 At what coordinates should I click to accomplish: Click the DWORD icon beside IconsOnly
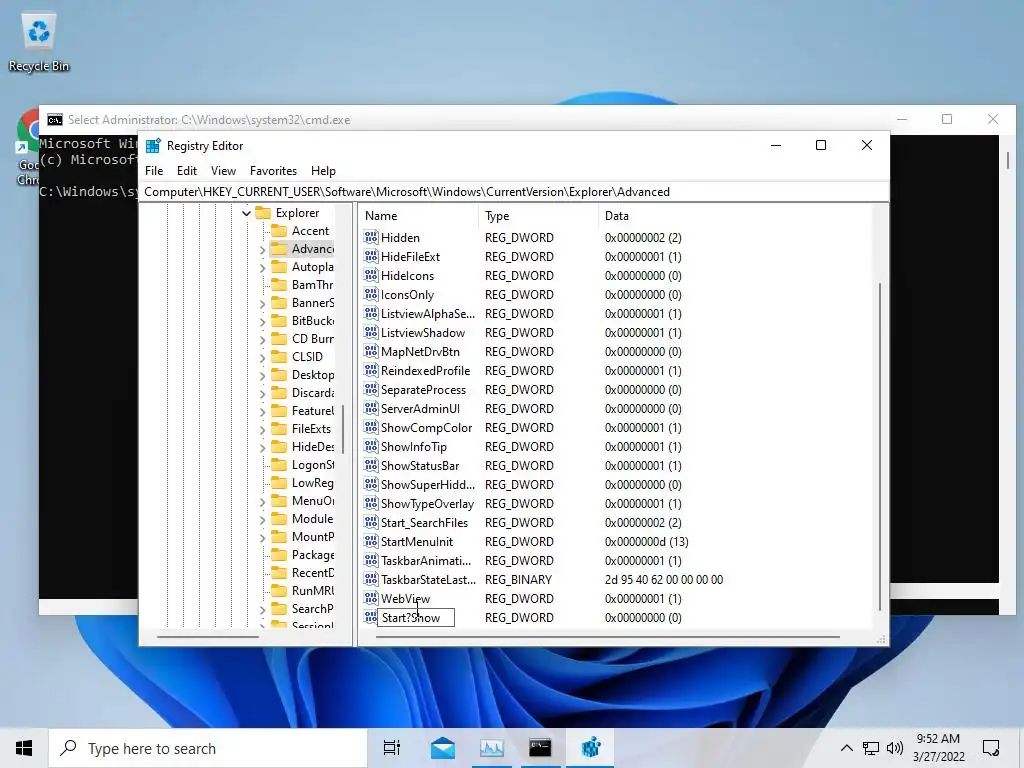371,294
